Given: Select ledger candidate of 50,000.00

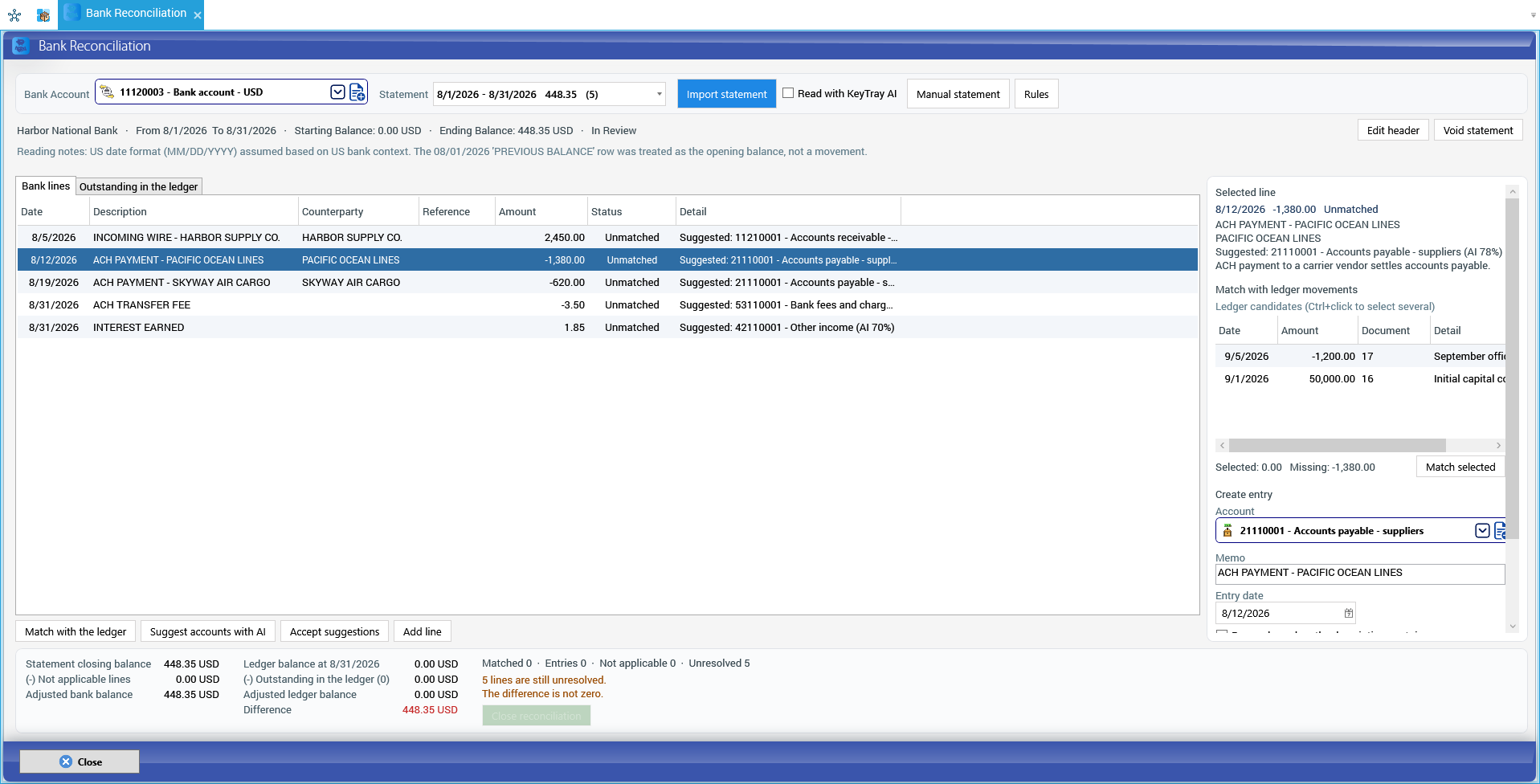Looking at the screenshot, I should point(1360,378).
